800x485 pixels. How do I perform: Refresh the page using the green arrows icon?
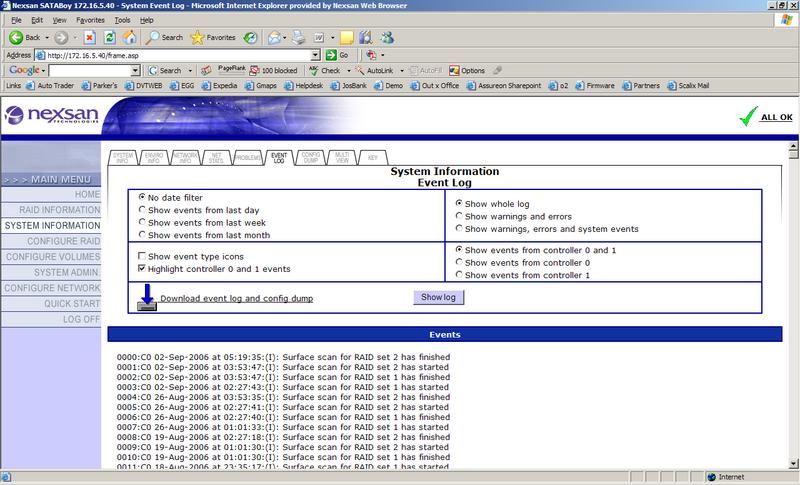110,37
